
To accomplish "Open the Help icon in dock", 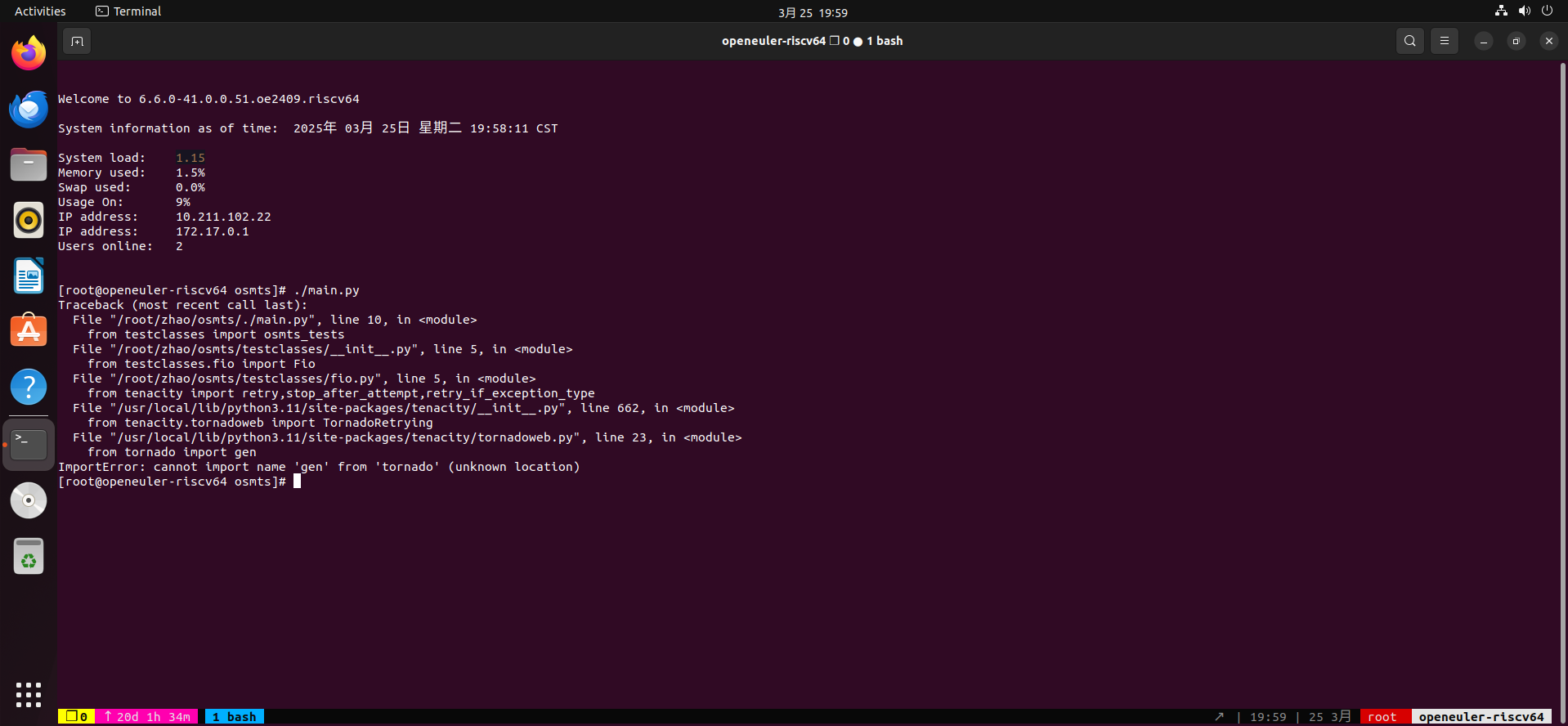I will click(x=29, y=387).
